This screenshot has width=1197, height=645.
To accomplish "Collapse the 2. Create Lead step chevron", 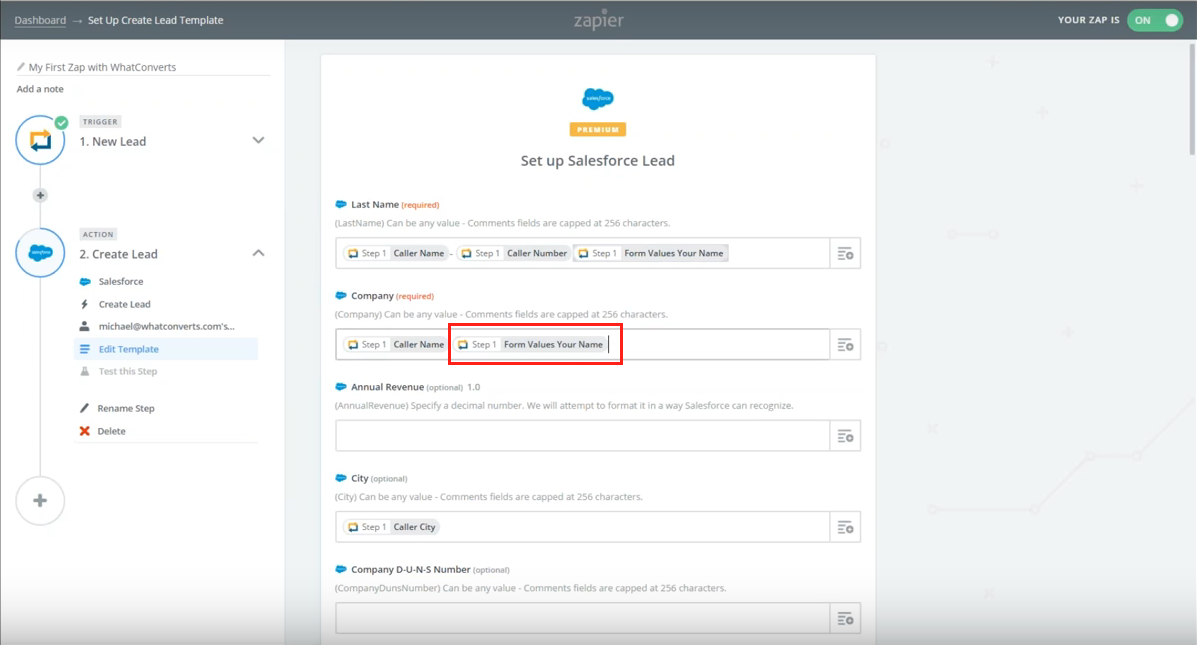I will (x=258, y=253).
